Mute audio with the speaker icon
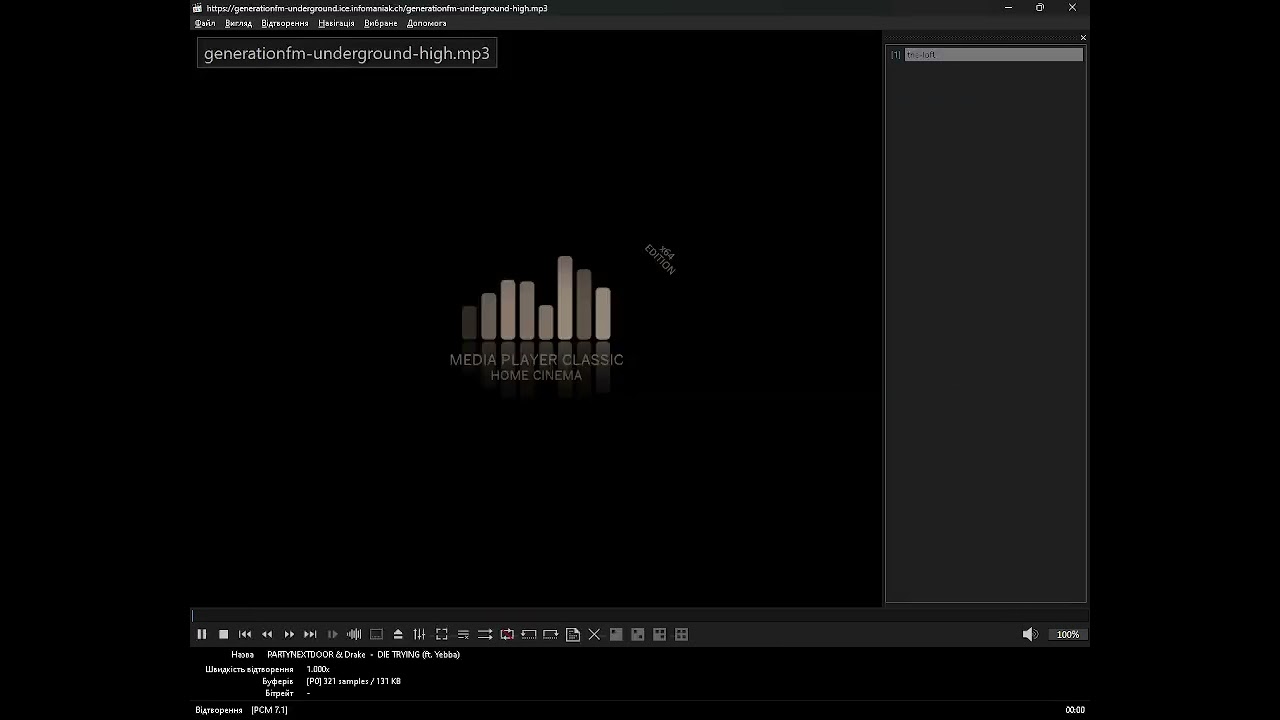The height and width of the screenshot is (720, 1280). coord(1030,634)
